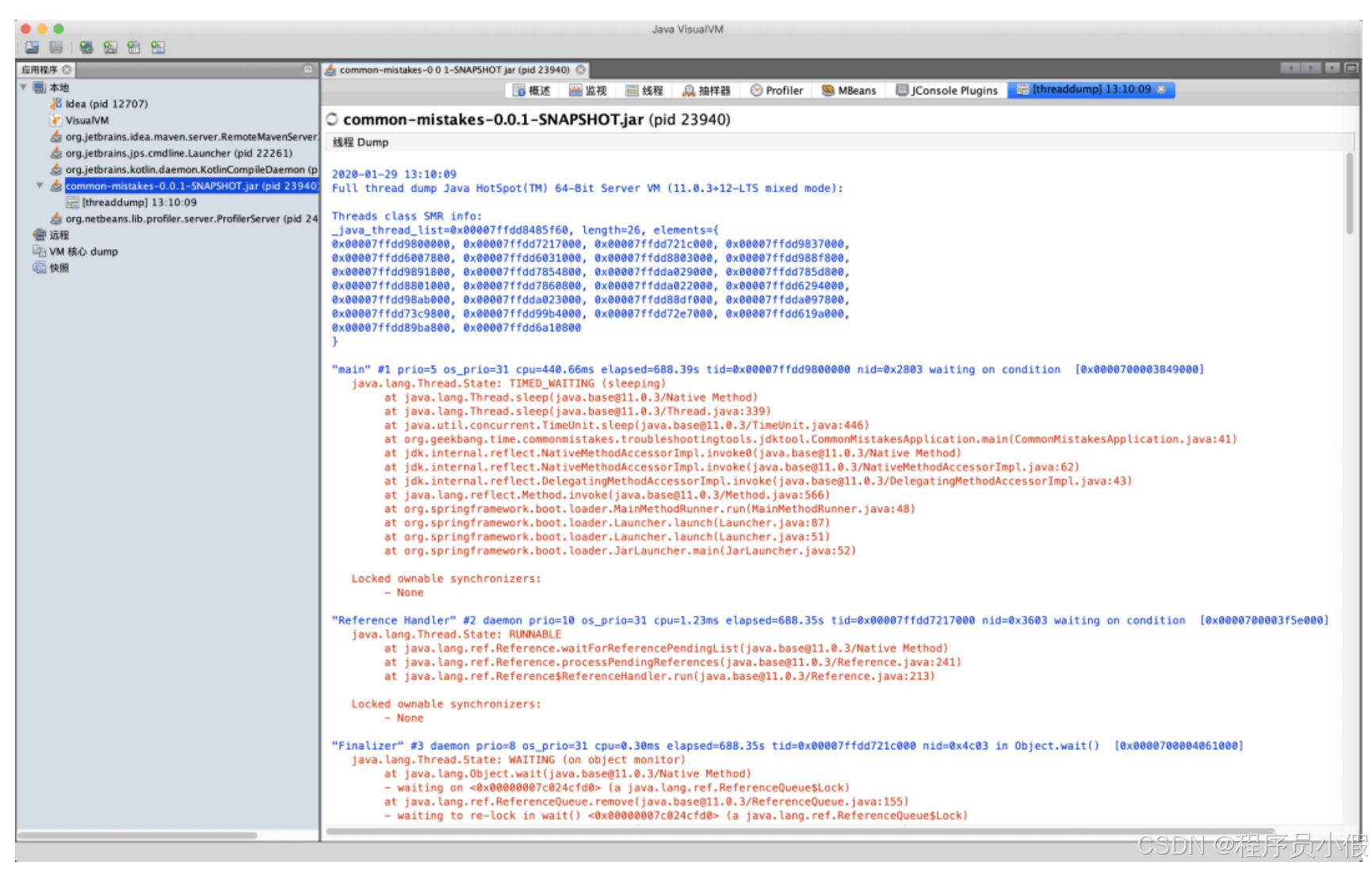Click the Add VM Coredump toolbar icon

click(x=134, y=48)
